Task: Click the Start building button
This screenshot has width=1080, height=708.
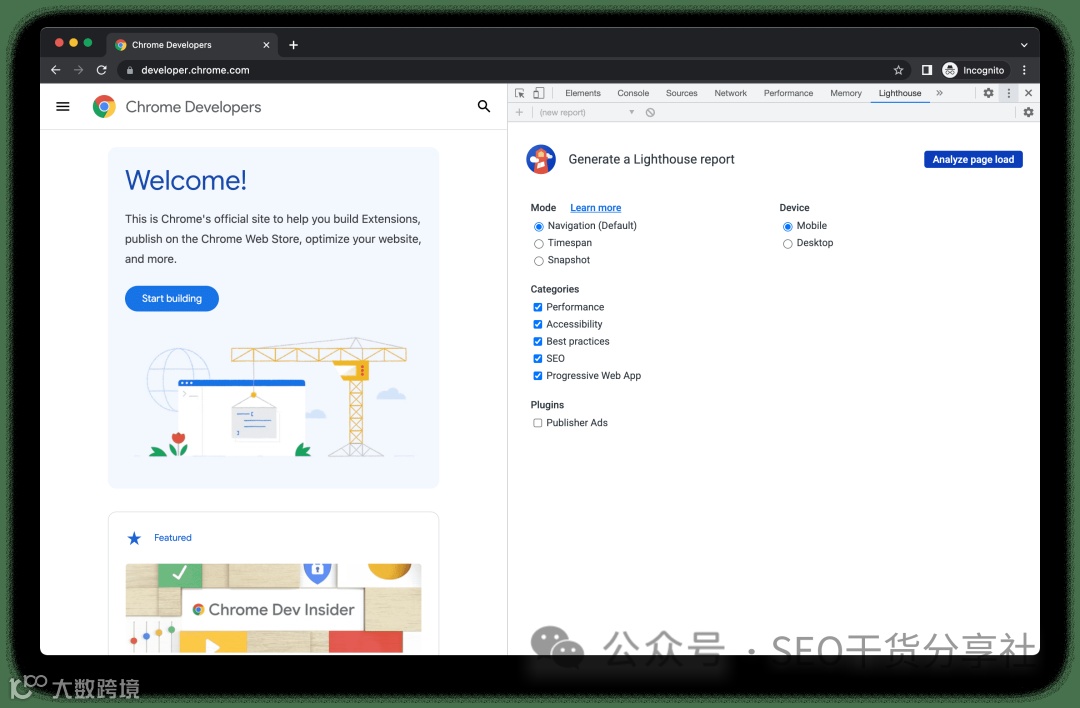Action: pyautogui.click(x=172, y=298)
